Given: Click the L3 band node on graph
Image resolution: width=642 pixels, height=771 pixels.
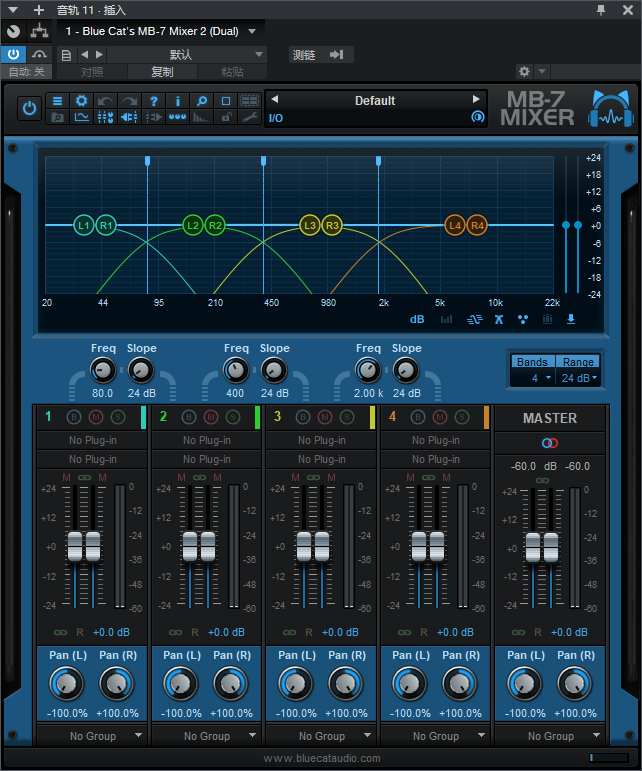Looking at the screenshot, I should point(309,225).
